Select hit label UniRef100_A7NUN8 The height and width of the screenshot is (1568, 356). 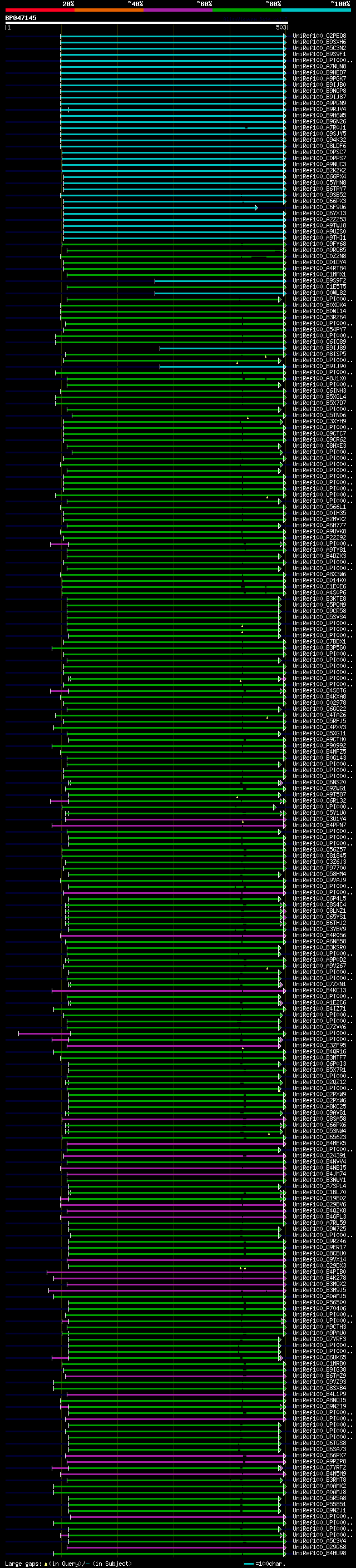pos(319,66)
